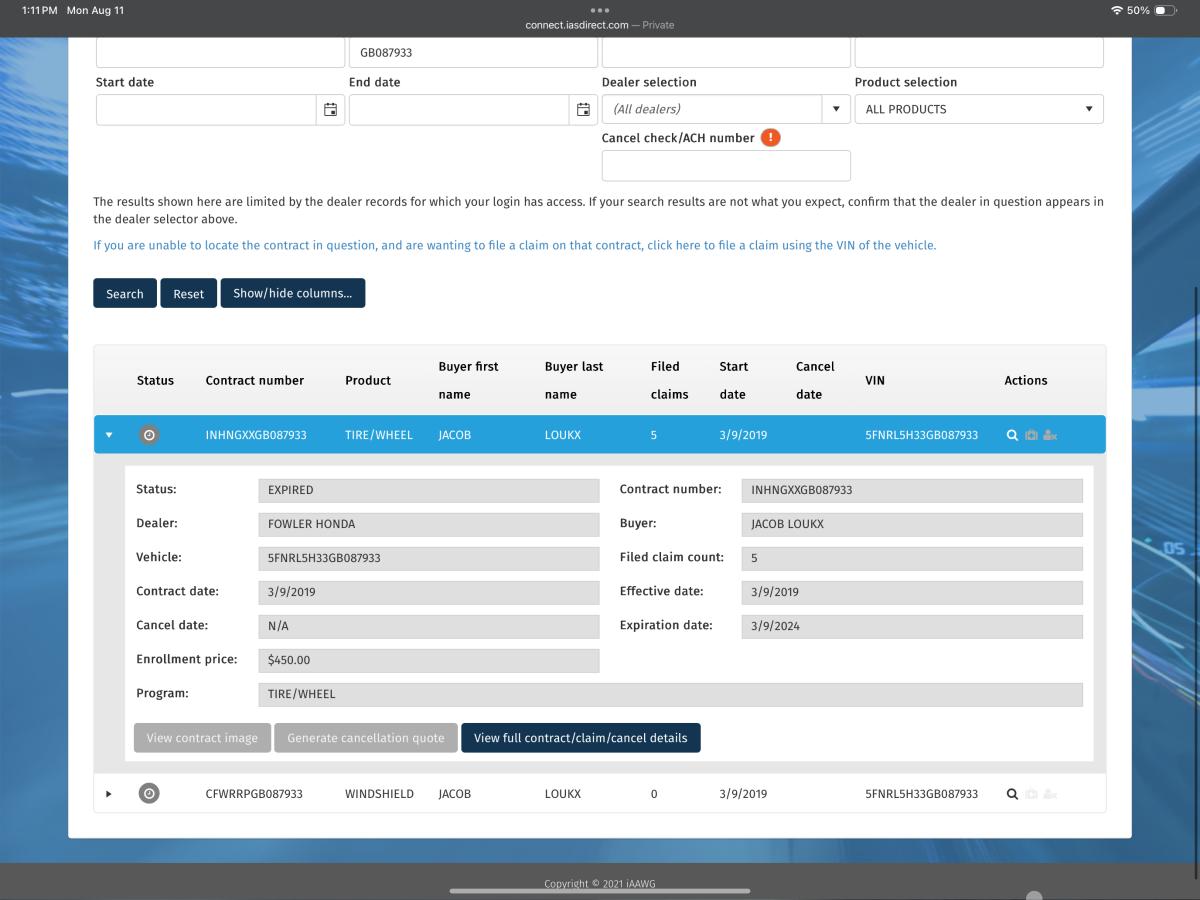
Task: Click magnifier icon in WINDSHIELD row
Action: 1012,794
